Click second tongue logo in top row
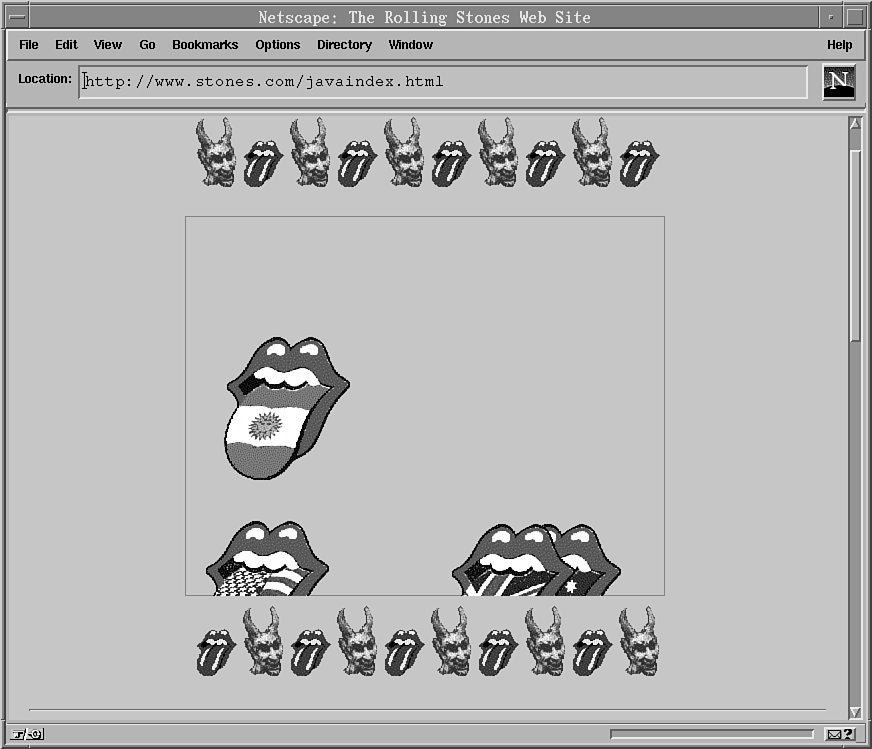The height and width of the screenshot is (749, 872). coord(357,163)
